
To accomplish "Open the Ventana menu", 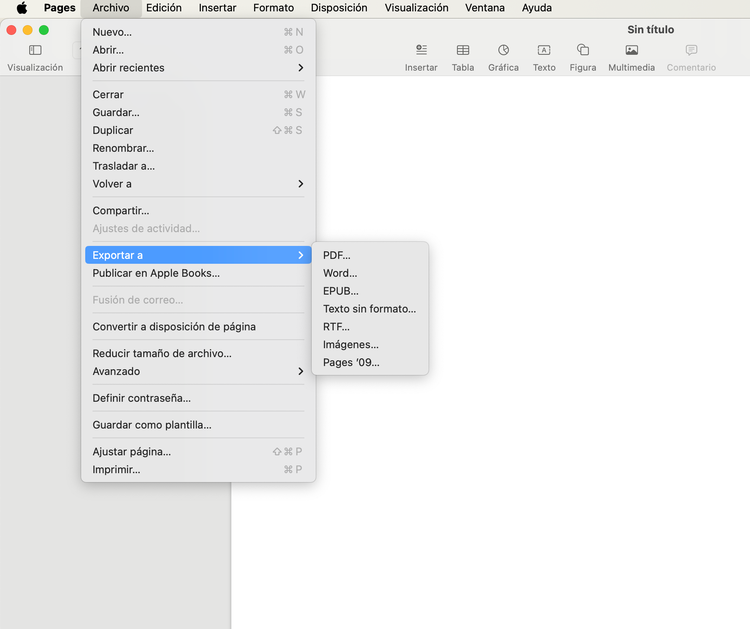I will point(485,8).
